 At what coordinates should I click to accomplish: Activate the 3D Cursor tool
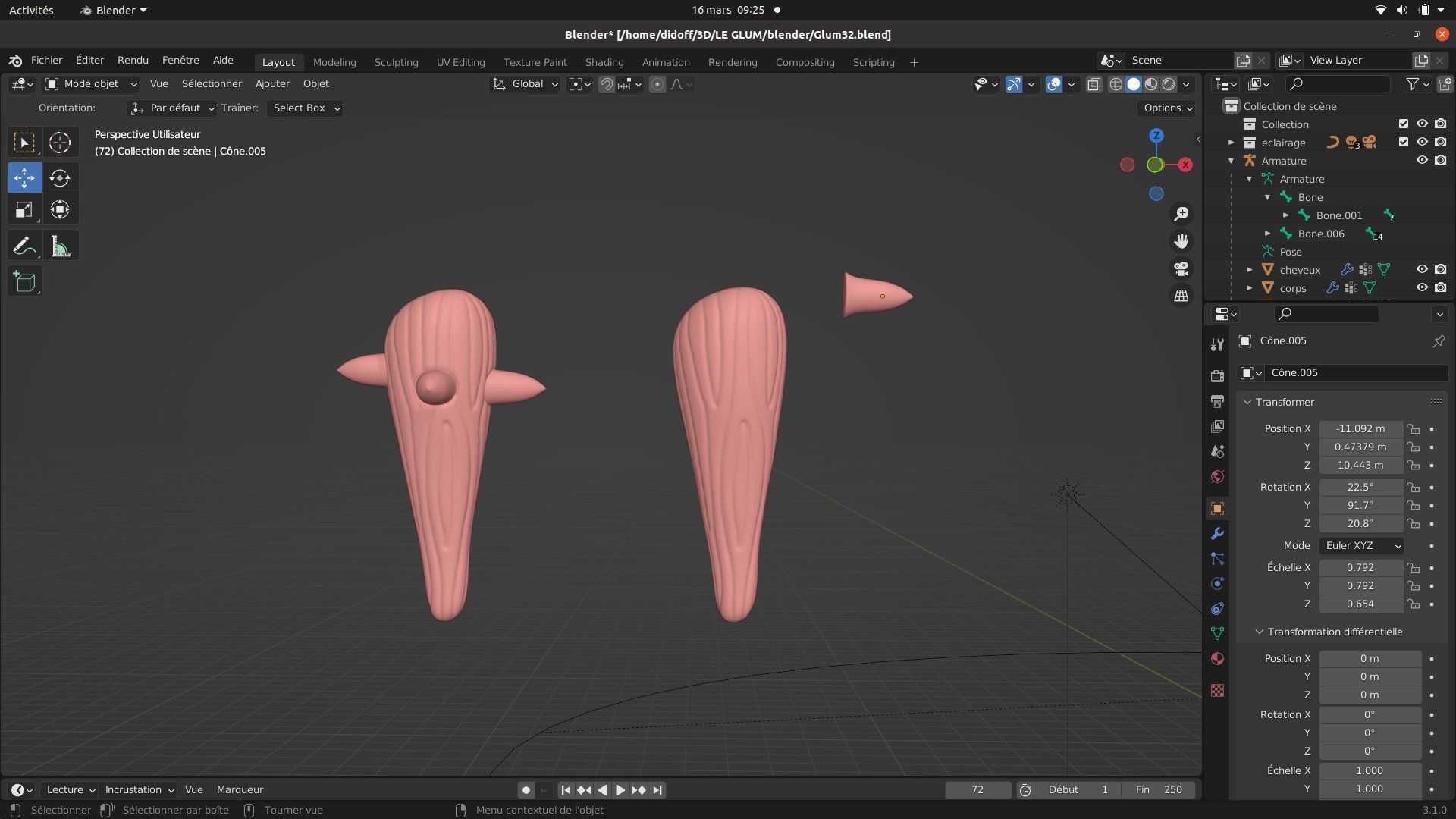tap(60, 143)
